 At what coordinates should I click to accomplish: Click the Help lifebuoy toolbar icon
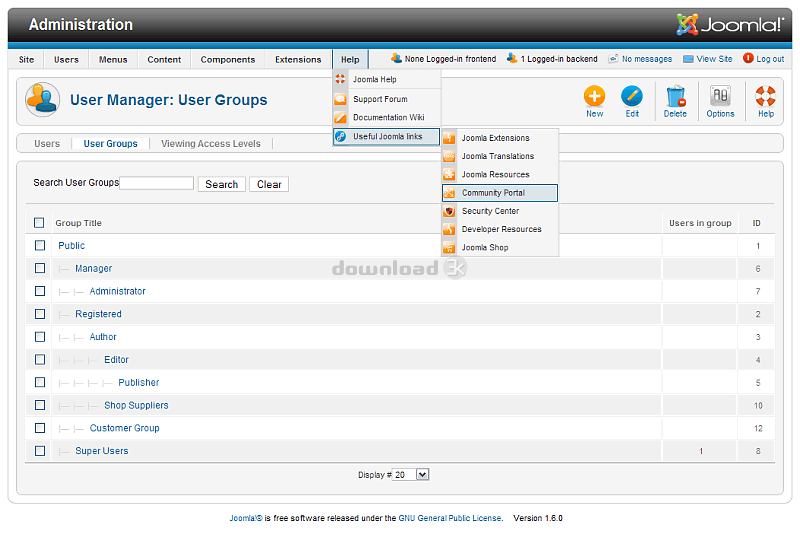[x=765, y=96]
